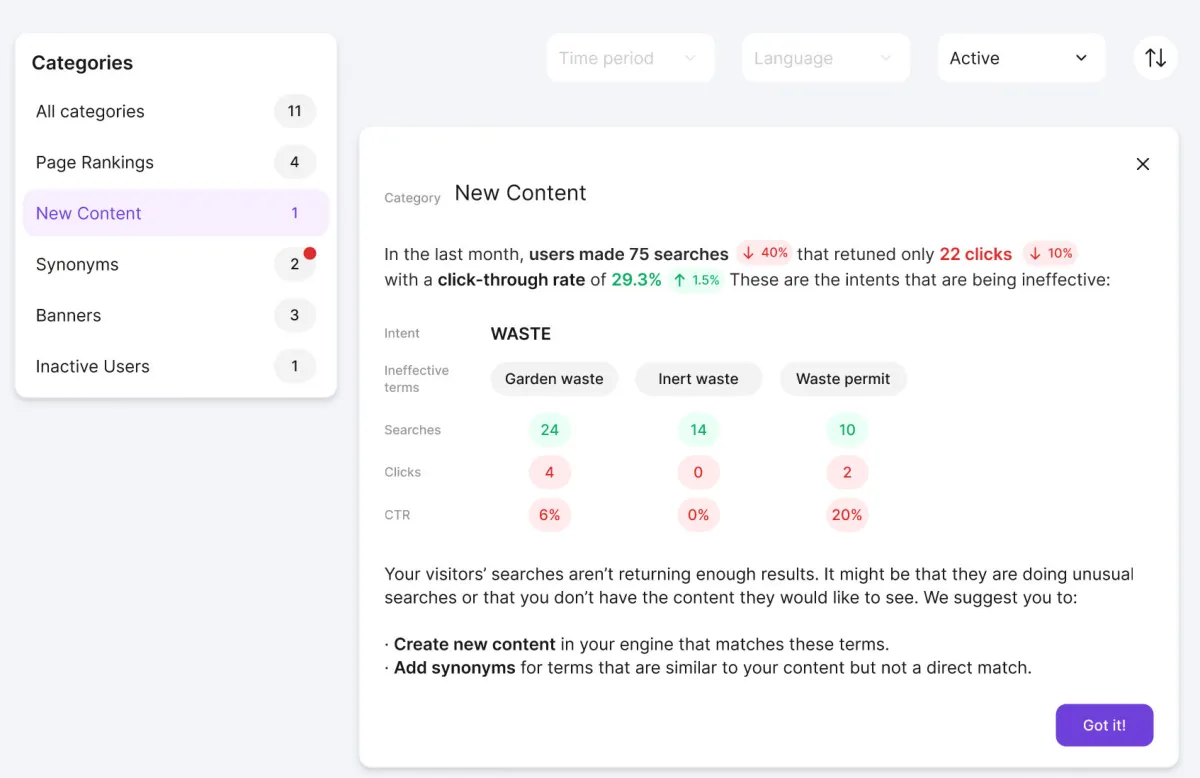Screen dimensions: 1200x778
Task: Click the 1.5% CTR increase badge
Action: [697, 280]
